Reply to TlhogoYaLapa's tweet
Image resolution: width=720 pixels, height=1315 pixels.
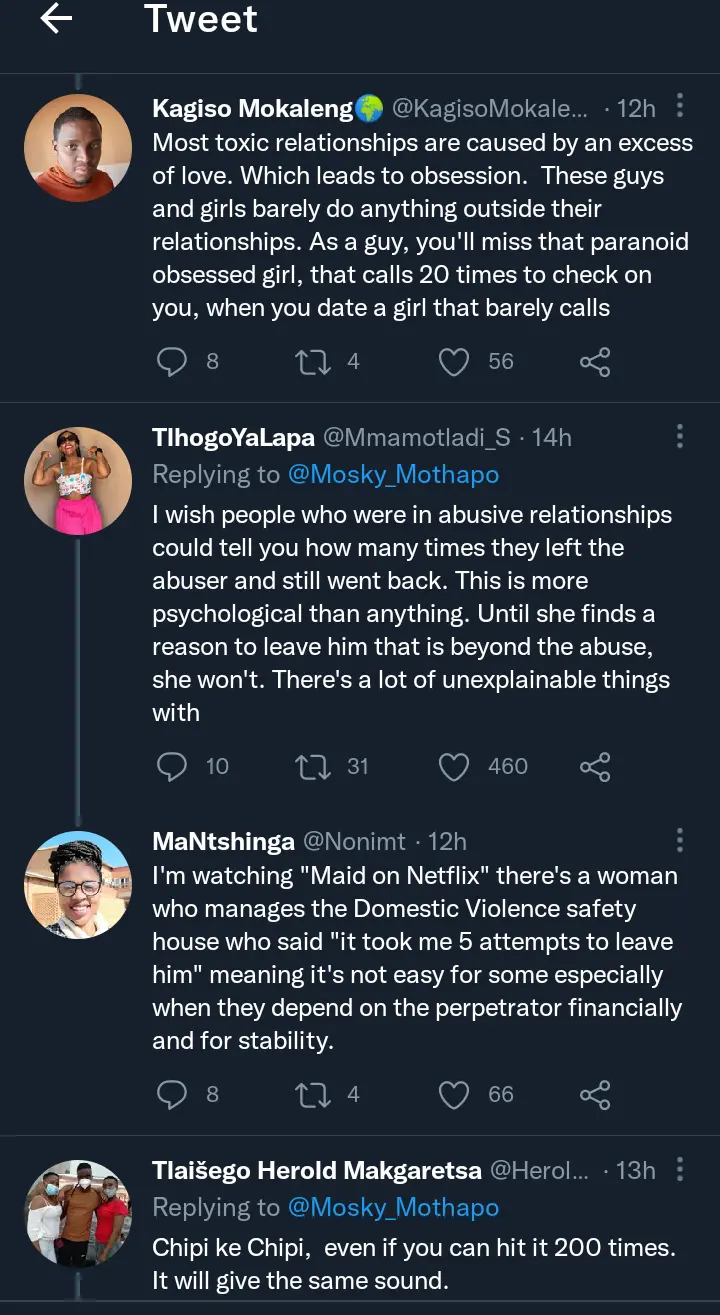click(173, 767)
